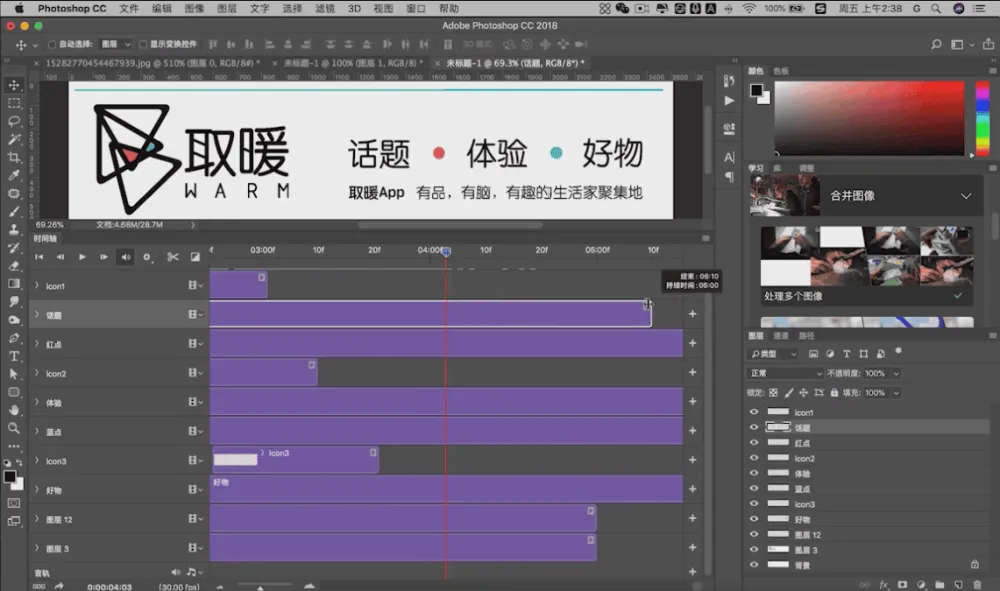The height and width of the screenshot is (591, 1000).
Task: Click the transition icon in the timeline controls
Action: pos(195,257)
